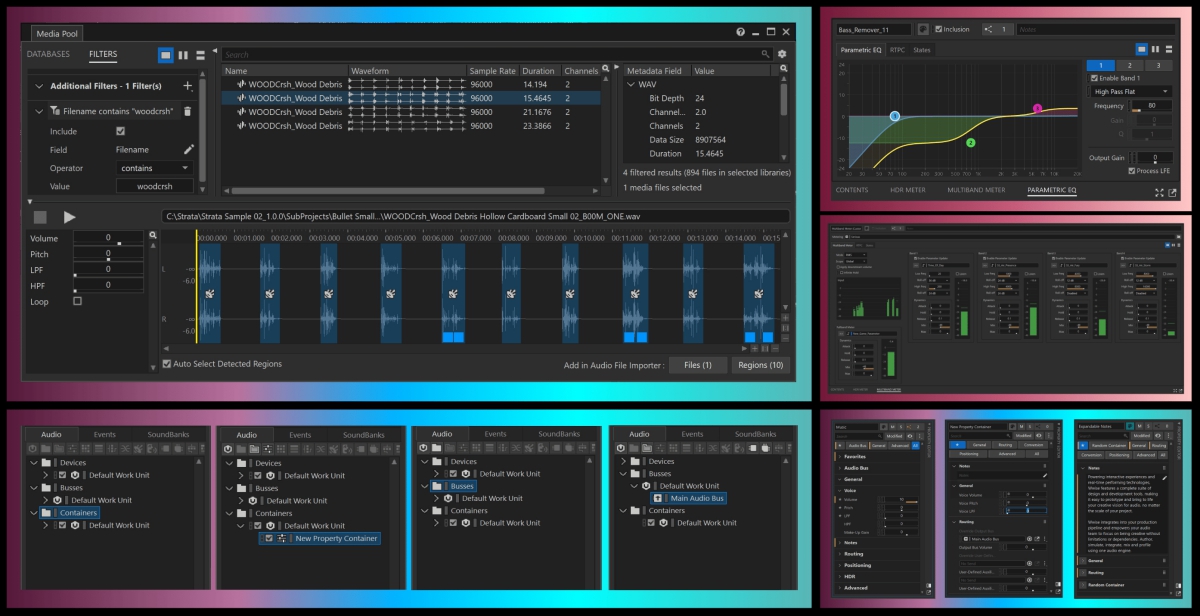Click the Media Pool Search field
1200x616 pixels.
coord(497,54)
